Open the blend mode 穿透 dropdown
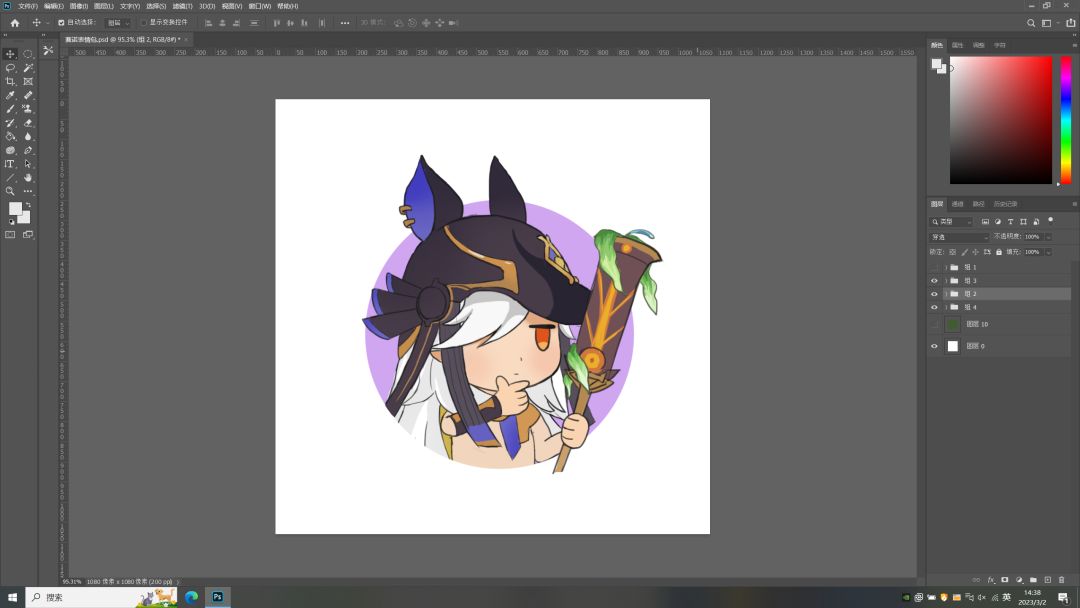The height and width of the screenshot is (608, 1080). coord(959,237)
